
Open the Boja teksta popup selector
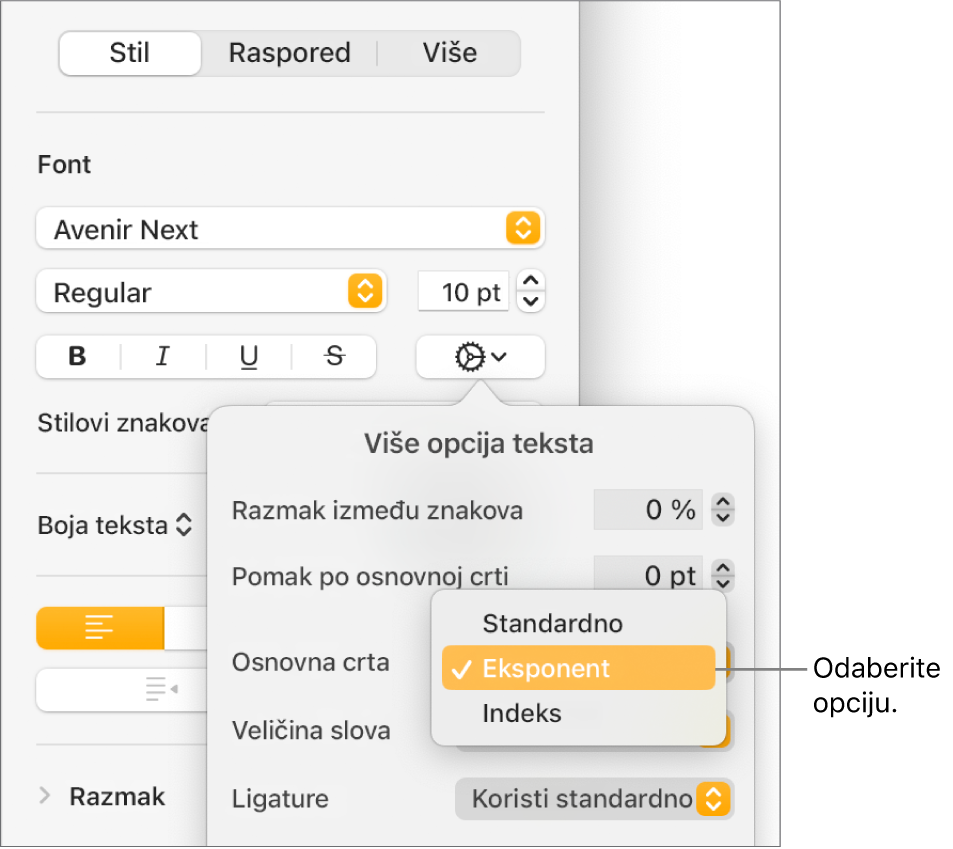tap(114, 526)
